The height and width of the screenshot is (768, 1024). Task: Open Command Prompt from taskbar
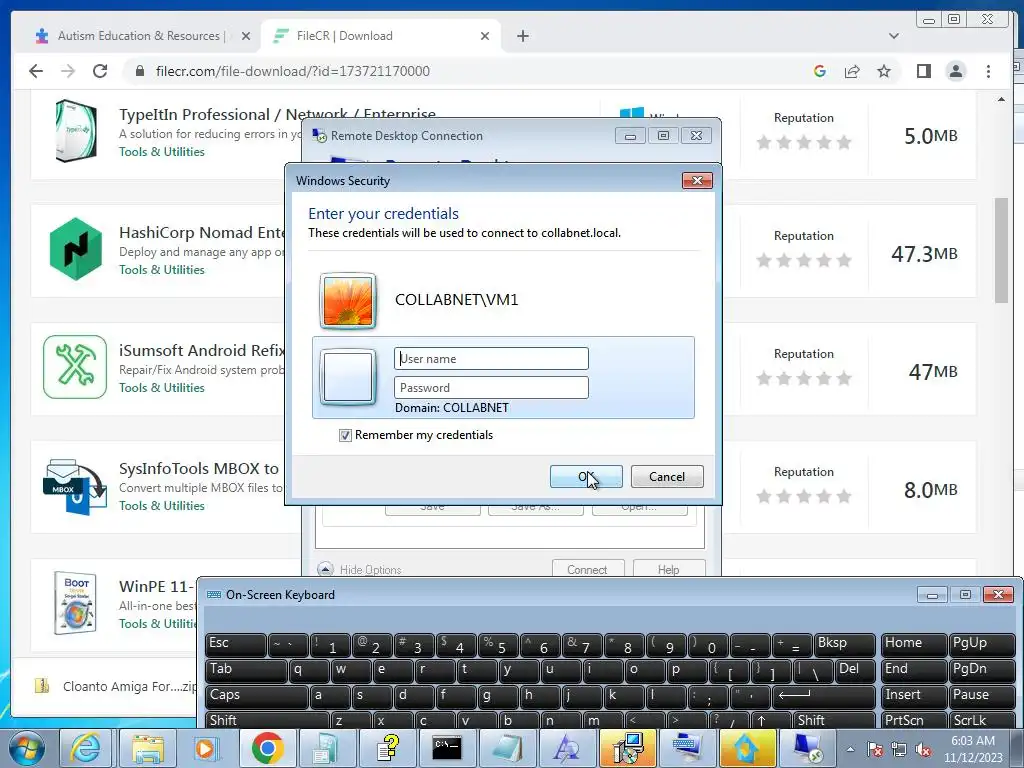point(447,748)
